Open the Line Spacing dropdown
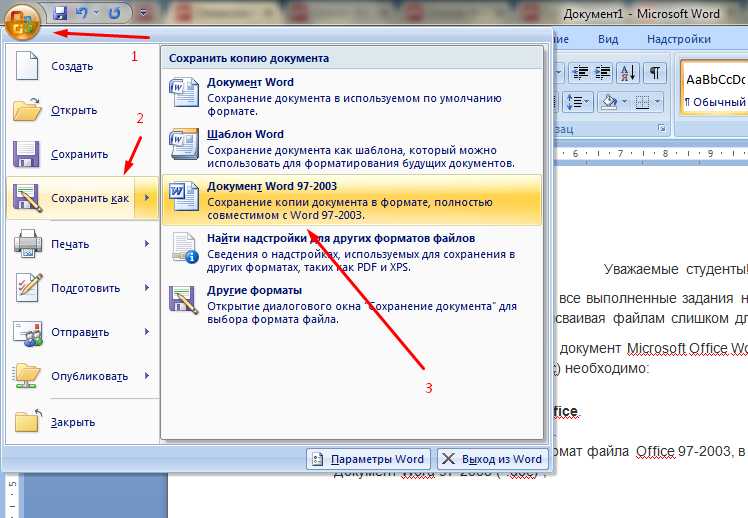Viewport: 748px width, 518px height. pos(578,102)
